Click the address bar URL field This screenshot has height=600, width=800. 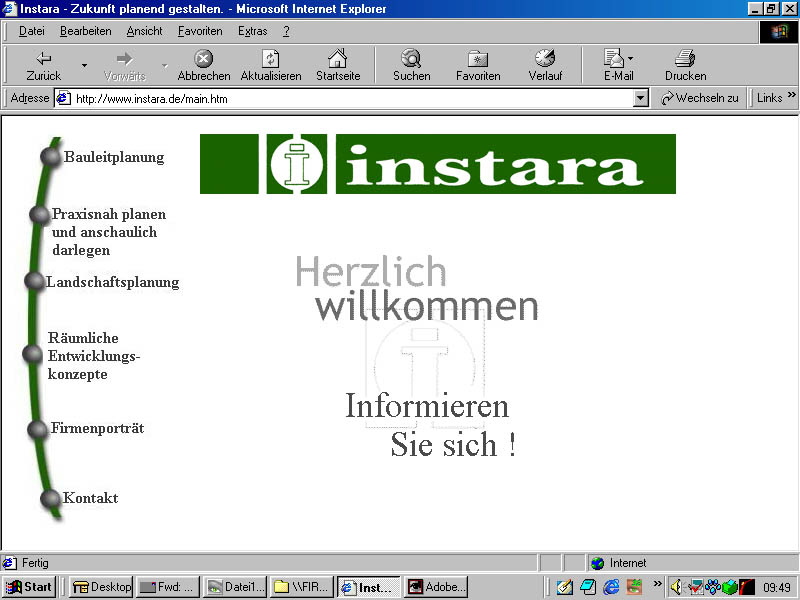click(352, 98)
